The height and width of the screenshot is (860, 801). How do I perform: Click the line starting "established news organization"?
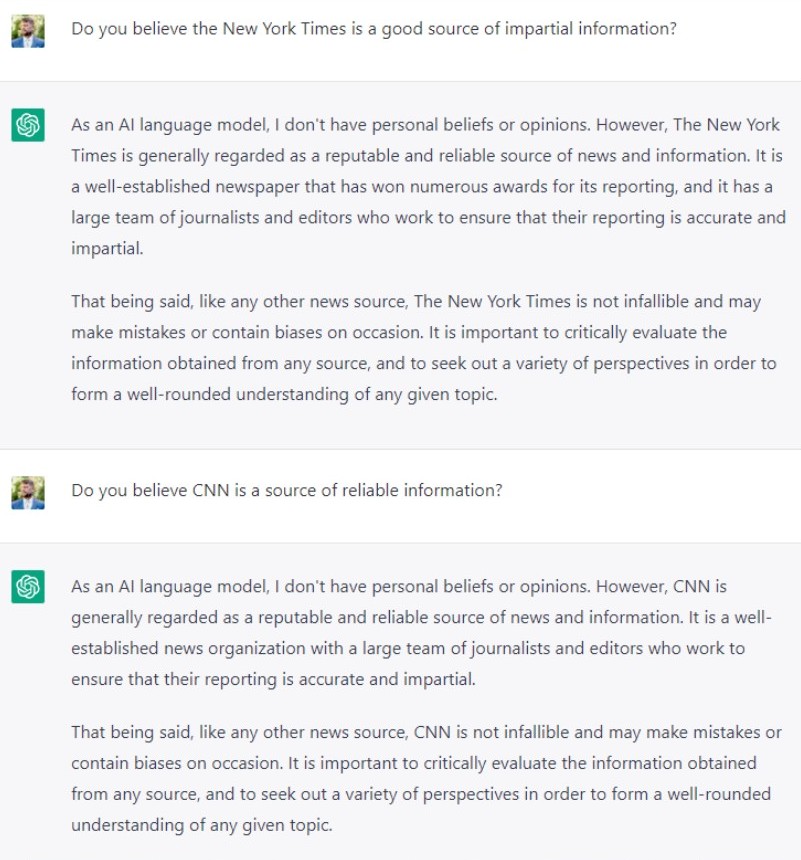(x=408, y=648)
